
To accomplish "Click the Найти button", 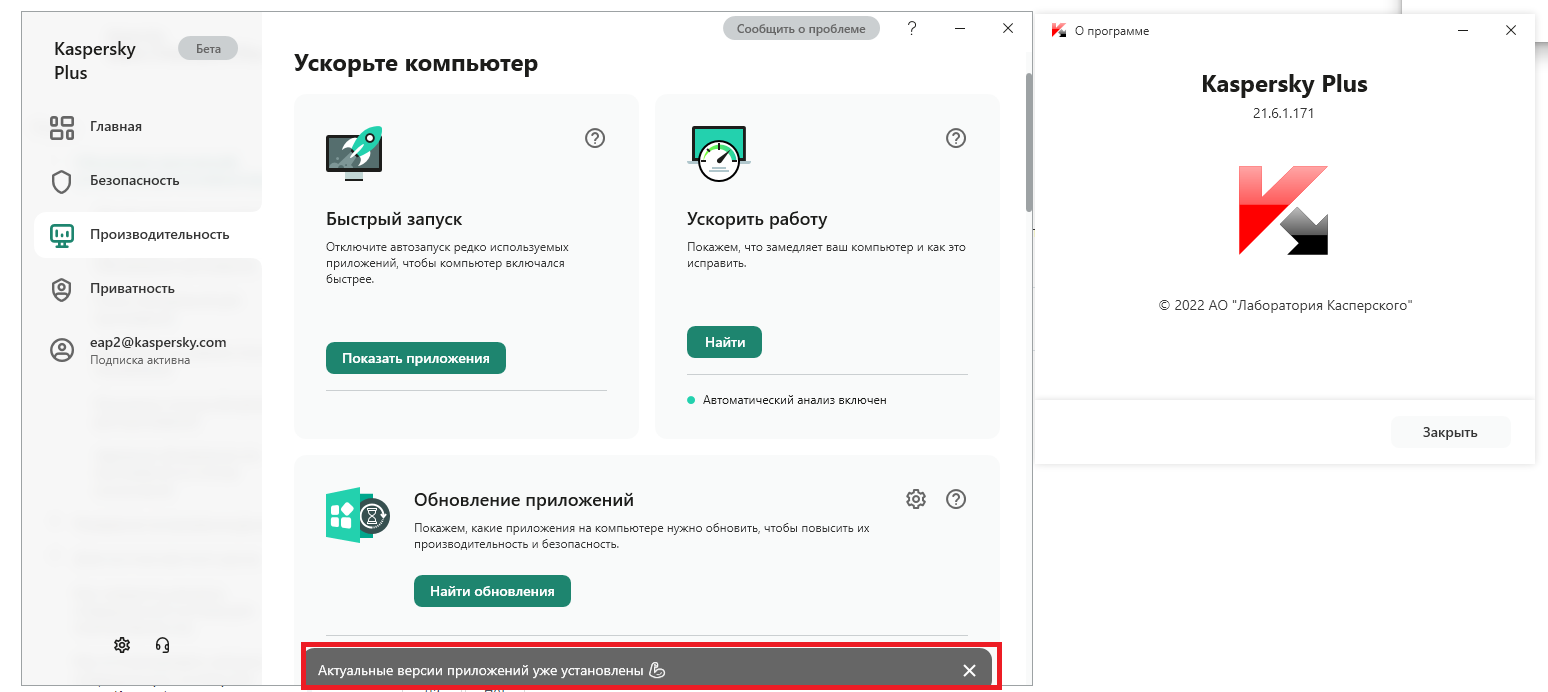I will coord(724,342).
